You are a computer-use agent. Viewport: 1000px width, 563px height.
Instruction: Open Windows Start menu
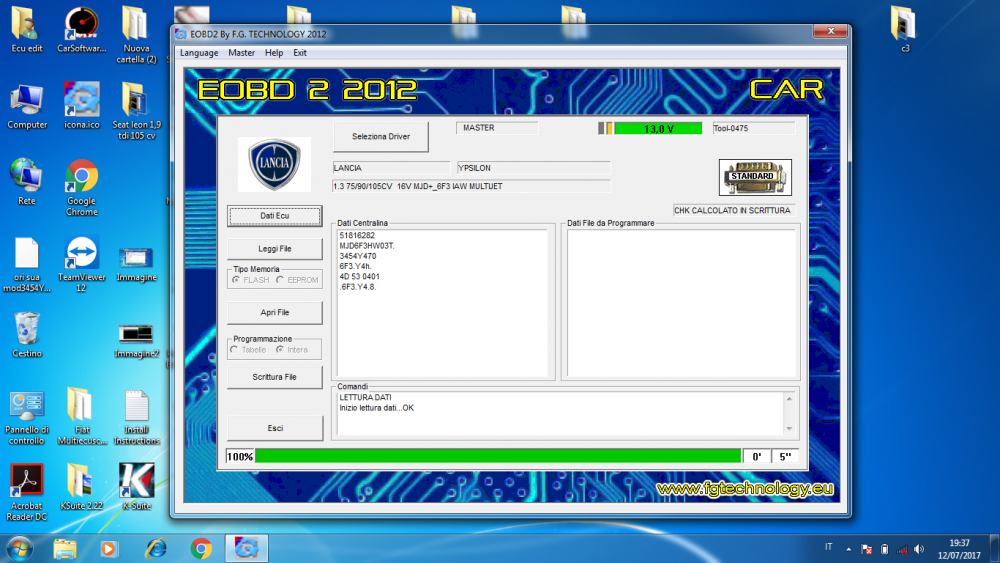tap(19, 548)
